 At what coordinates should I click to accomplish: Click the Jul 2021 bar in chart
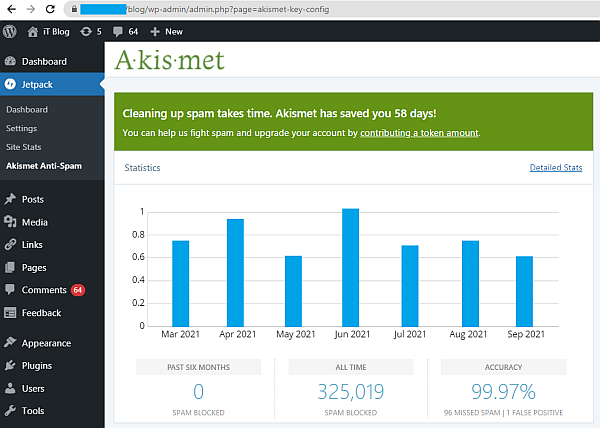(410, 286)
